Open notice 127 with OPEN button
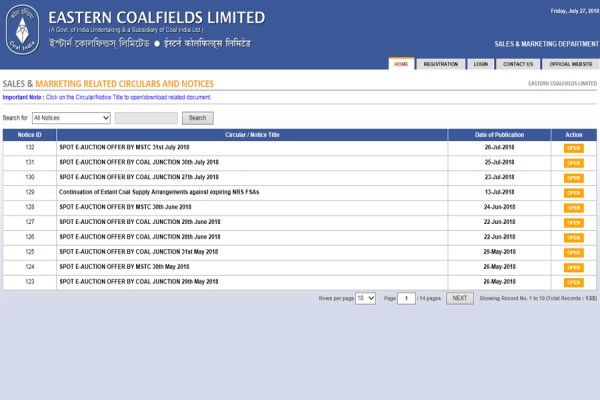This screenshot has height=400, width=600. [574, 223]
